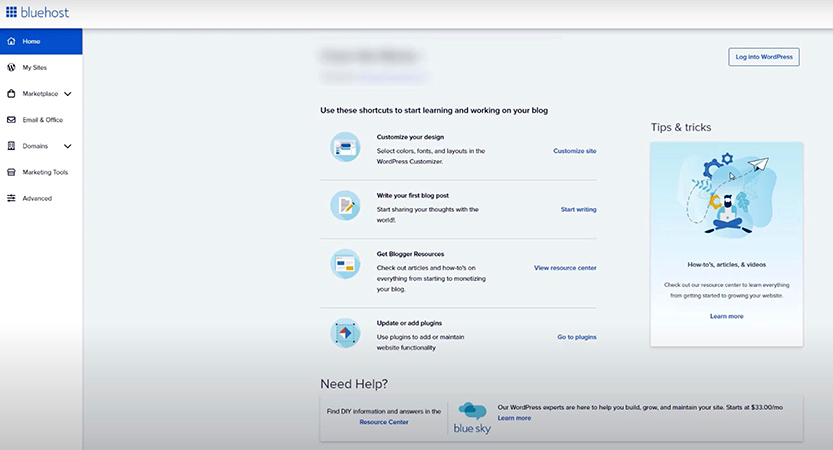Open the Customize site link

[x=575, y=151]
